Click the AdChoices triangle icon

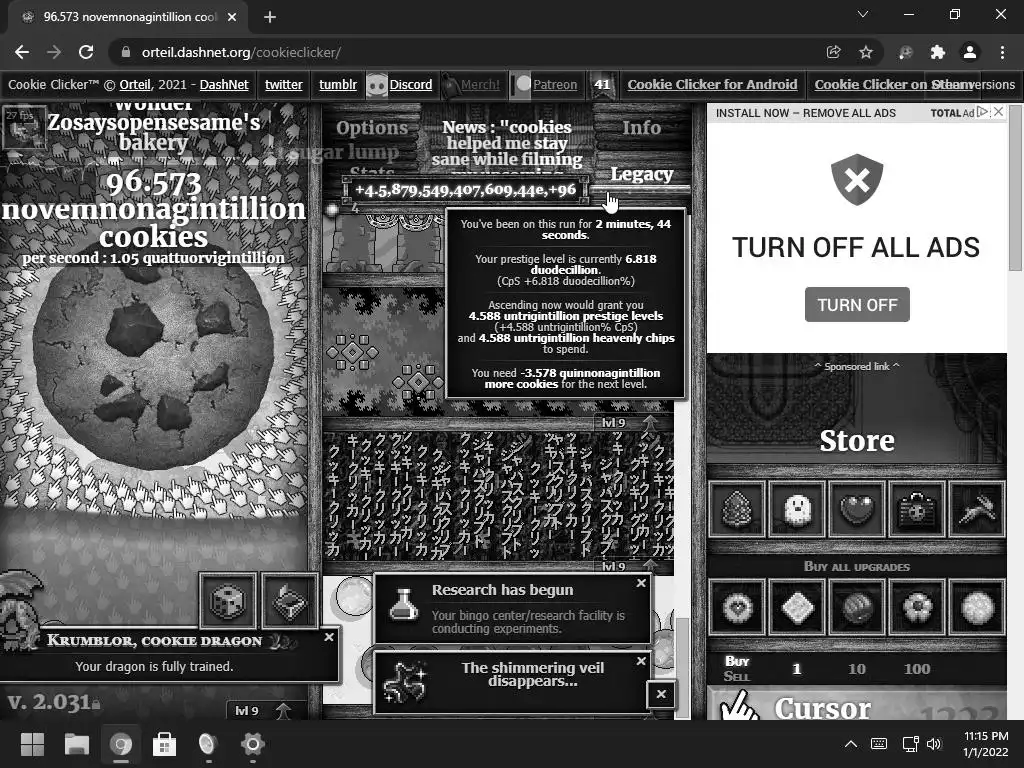tap(983, 112)
